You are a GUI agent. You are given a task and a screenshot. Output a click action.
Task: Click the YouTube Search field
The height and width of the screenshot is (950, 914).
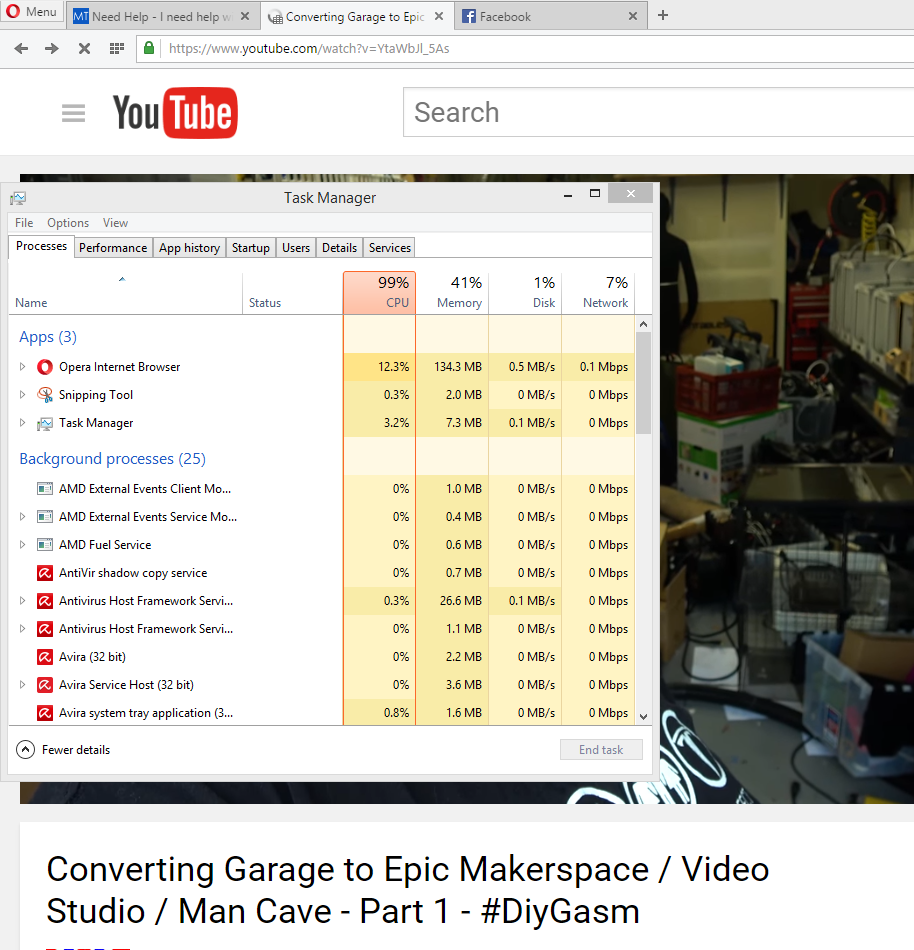[x=650, y=112]
